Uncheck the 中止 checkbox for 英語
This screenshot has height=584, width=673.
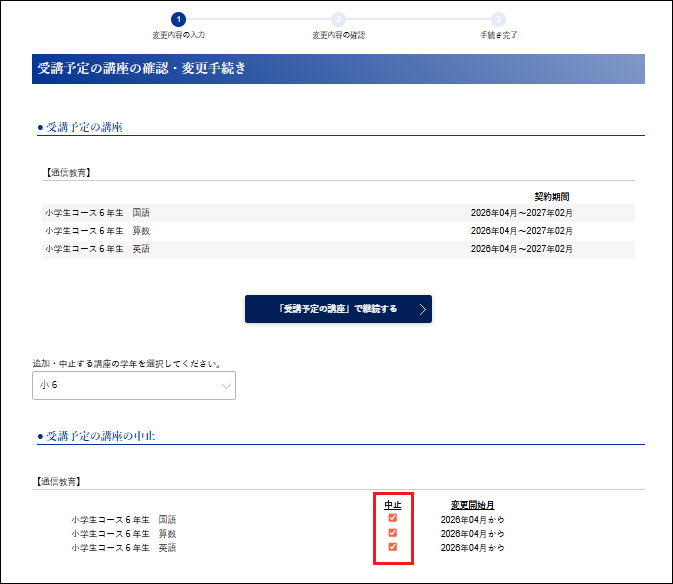point(393,547)
